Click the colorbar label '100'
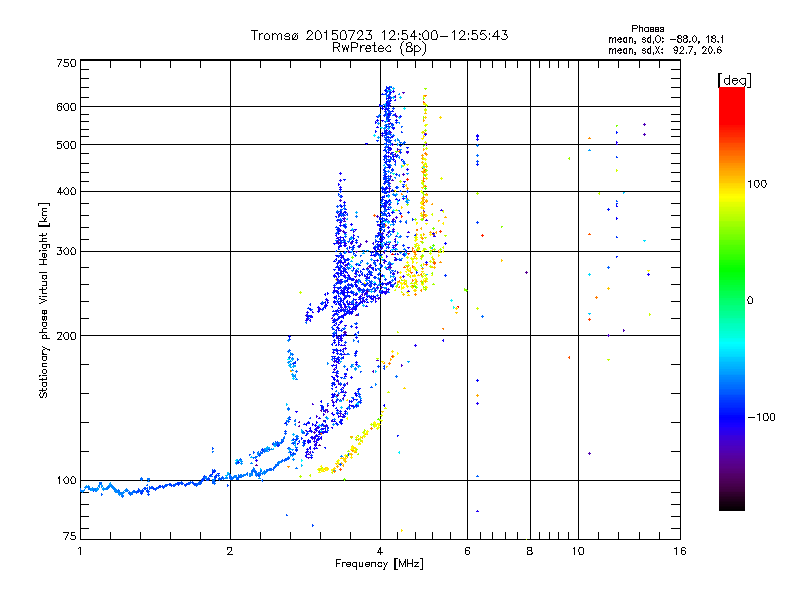800x600 pixels. click(x=757, y=184)
